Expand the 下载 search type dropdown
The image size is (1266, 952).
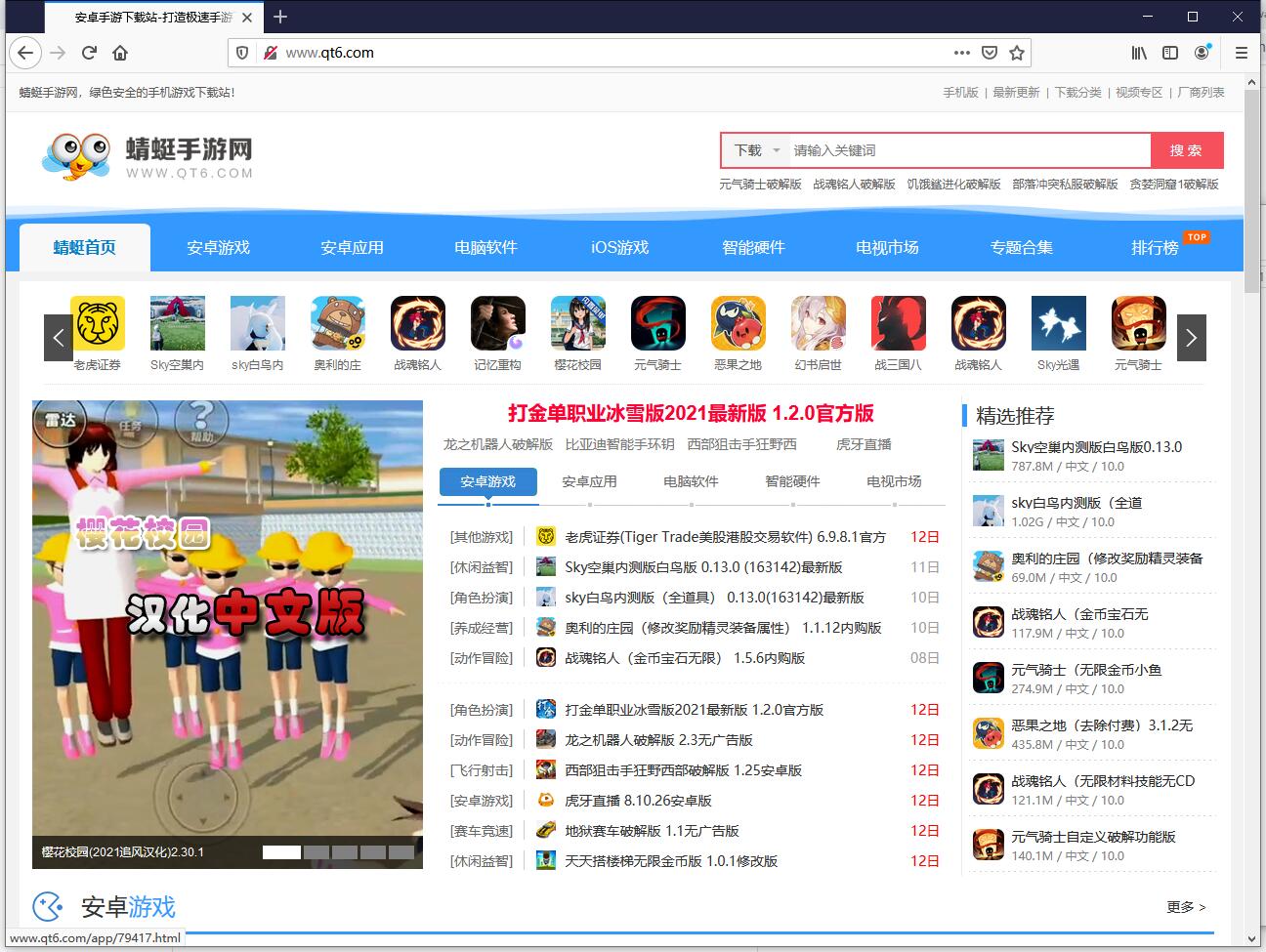[757, 150]
